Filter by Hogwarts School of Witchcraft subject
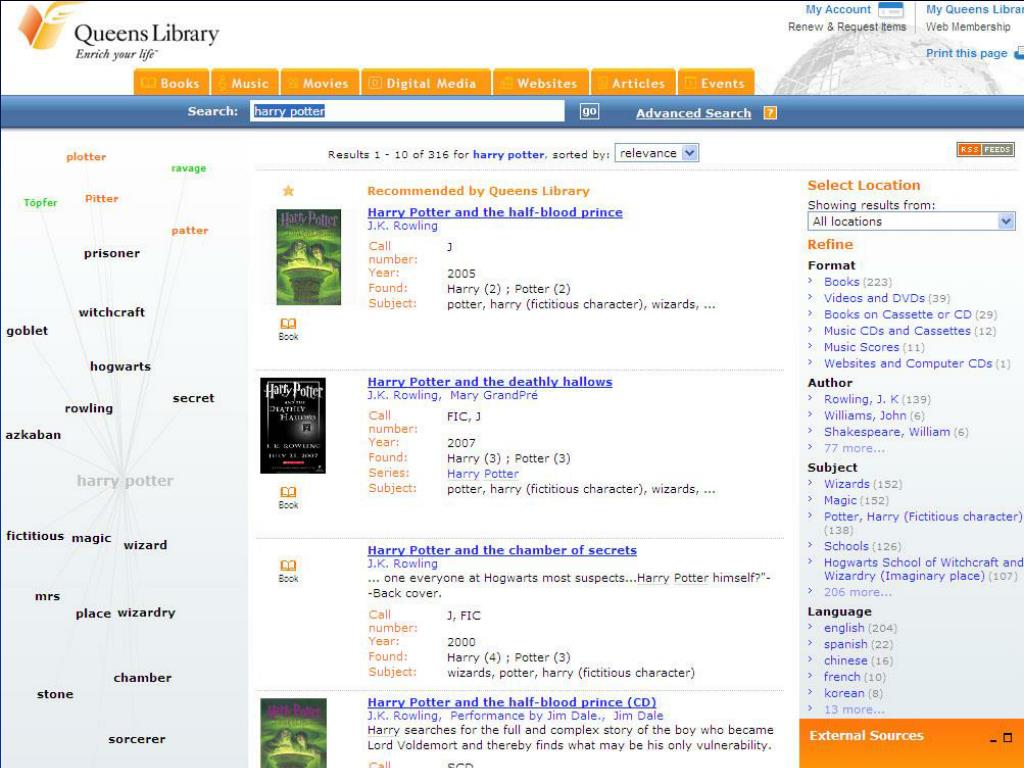1024x768 pixels. [x=923, y=569]
